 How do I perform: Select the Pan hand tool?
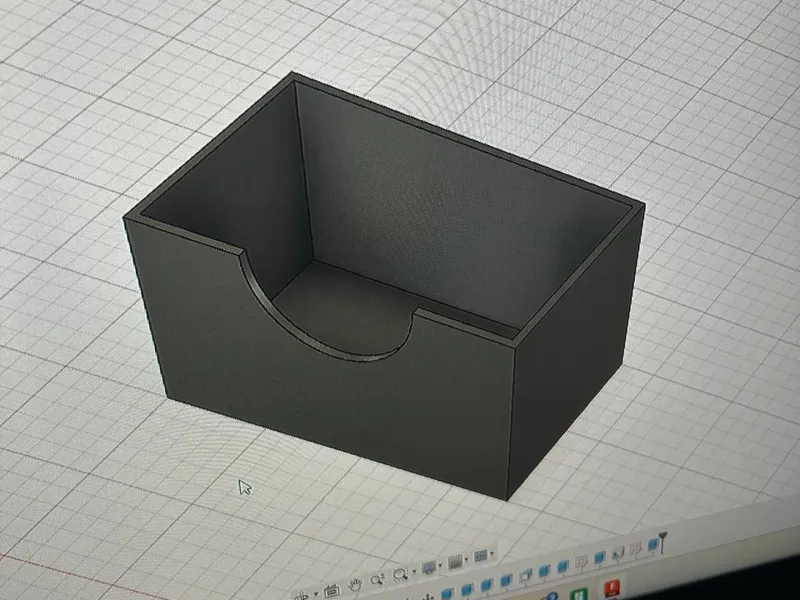(x=355, y=584)
